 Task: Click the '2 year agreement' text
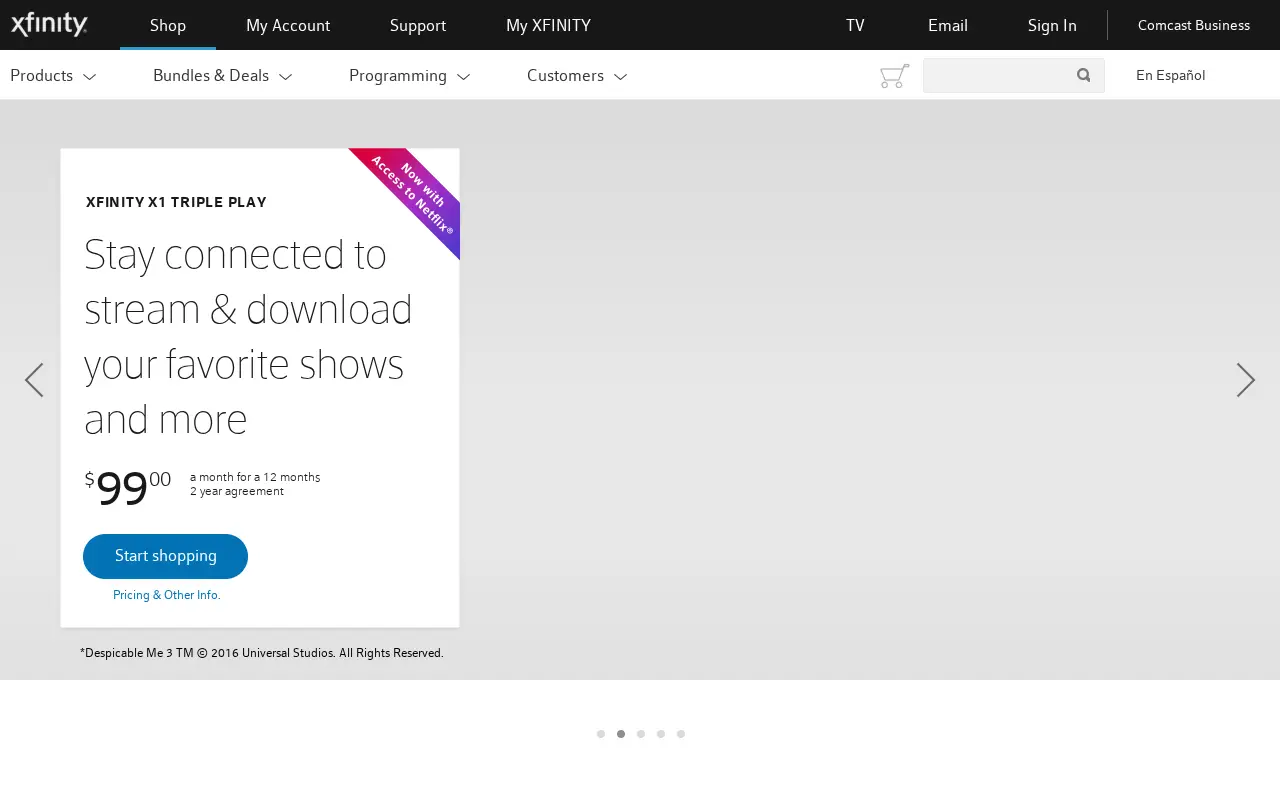tap(237, 491)
